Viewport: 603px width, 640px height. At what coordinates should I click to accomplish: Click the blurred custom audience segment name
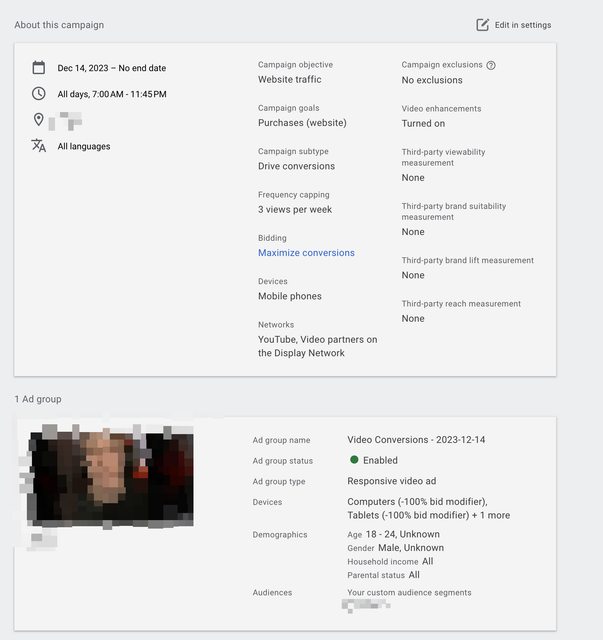coord(366,605)
